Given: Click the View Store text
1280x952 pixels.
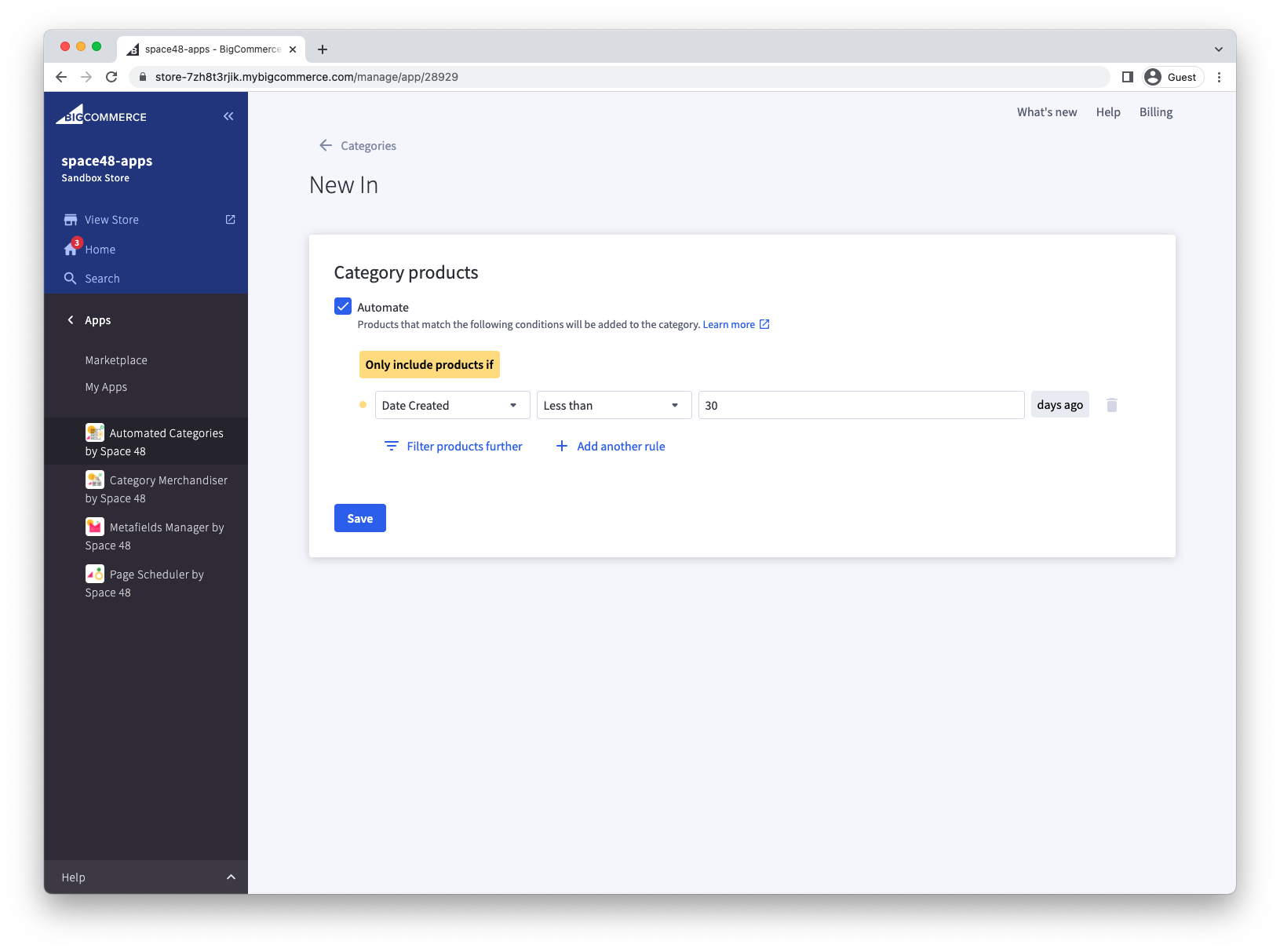Looking at the screenshot, I should point(112,220).
